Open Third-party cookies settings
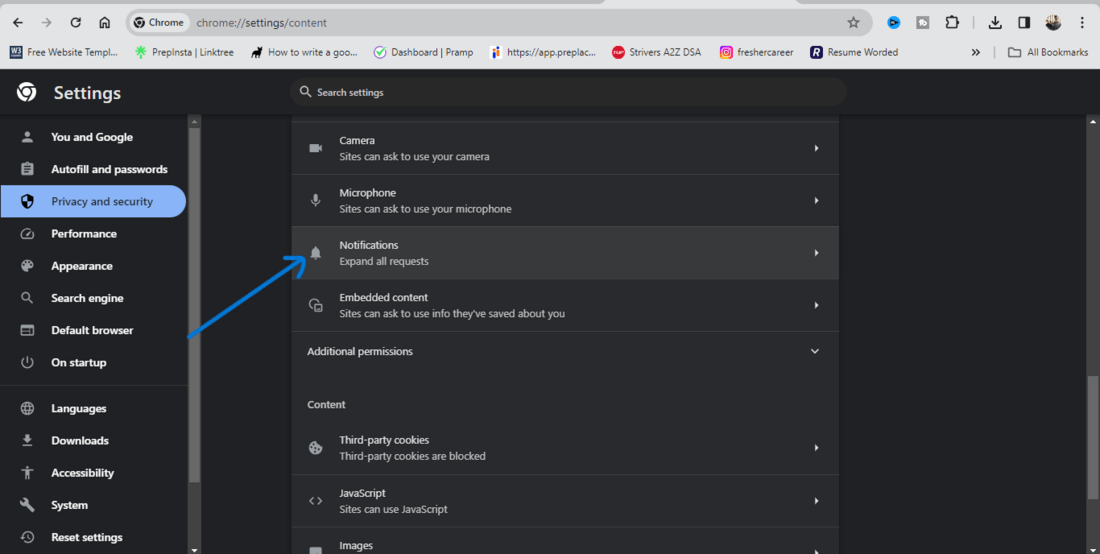1100x554 pixels. tap(564, 448)
